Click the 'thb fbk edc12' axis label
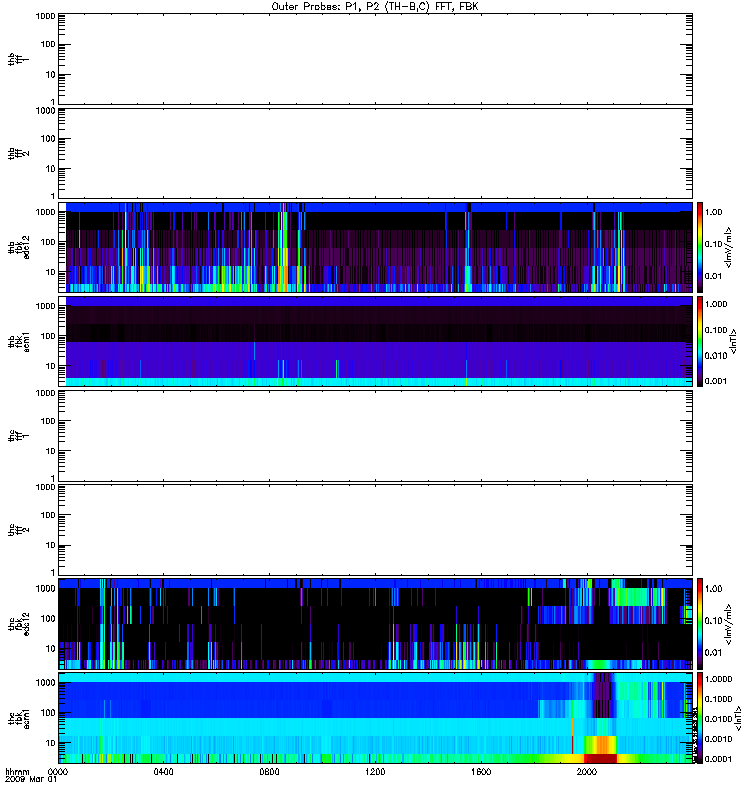This screenshot has width=750, height=800. (19, 247)
